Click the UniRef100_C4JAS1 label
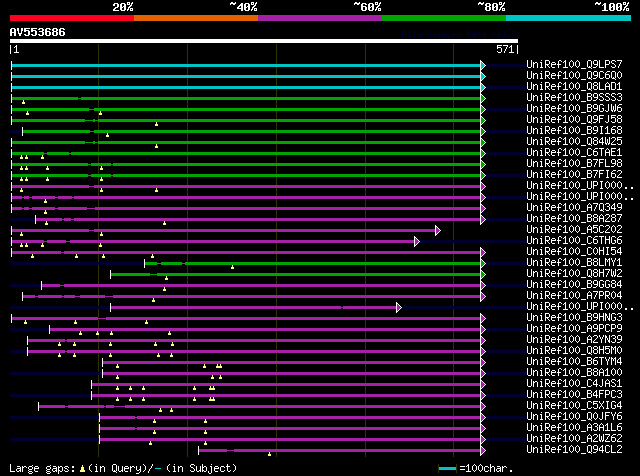The height and width of the screenshot is (476, 640). tap(574, 384)
